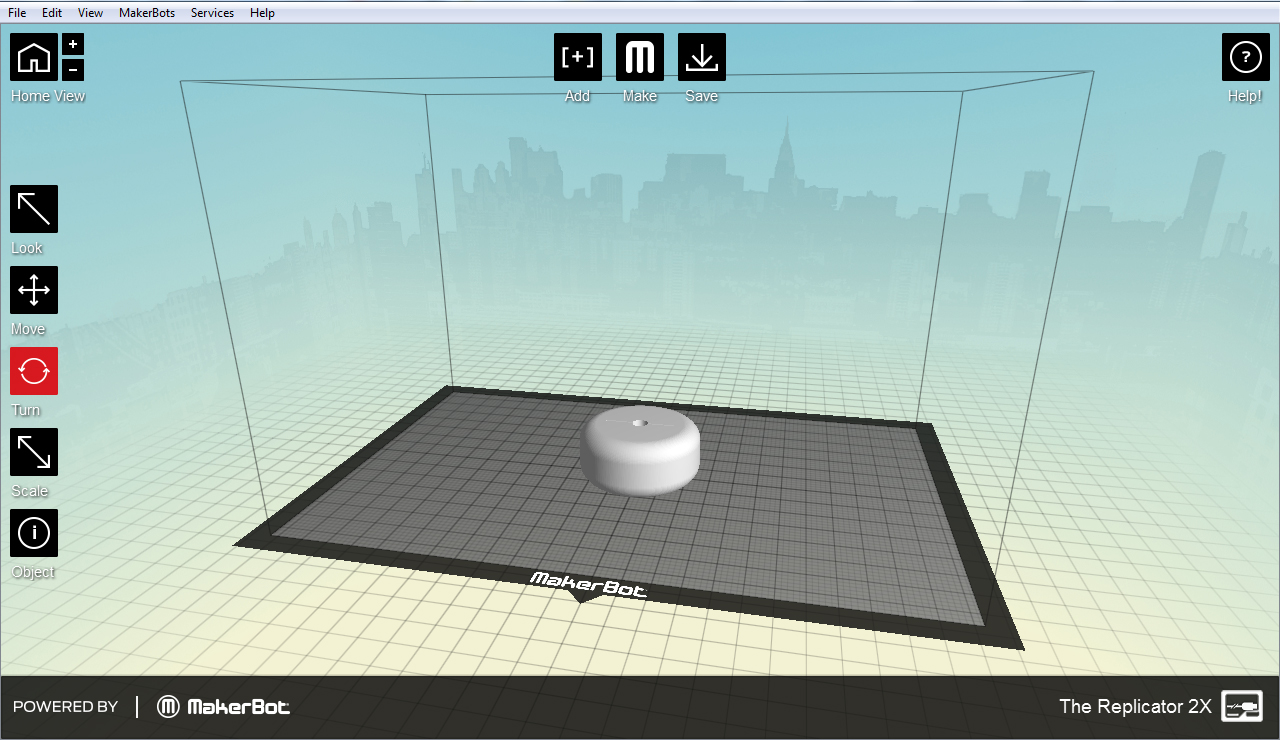This screenshot has width=1280, height=740.
Task: Select the Scale tool
Action: (x=34, y=452)
